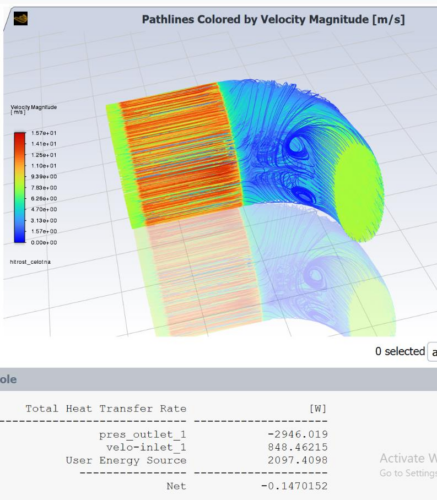Click the '0 selected' status text
The width and height of the screenshot is (437, 500).
pos(400,351)
